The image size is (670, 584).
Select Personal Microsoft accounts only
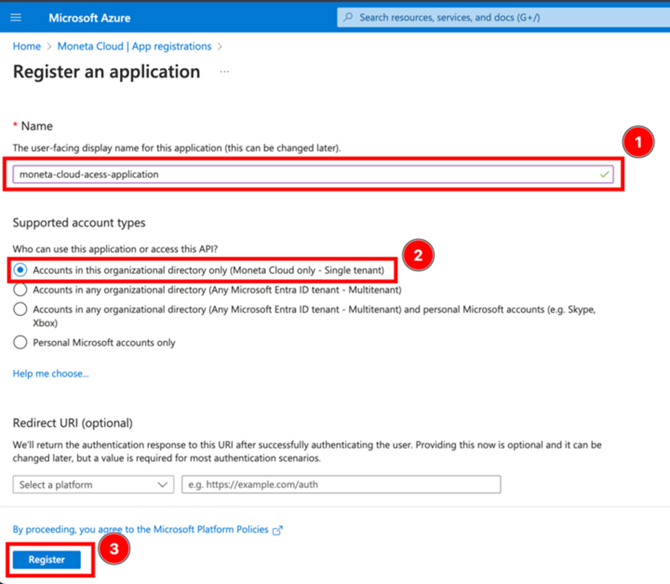pos(20,342)
